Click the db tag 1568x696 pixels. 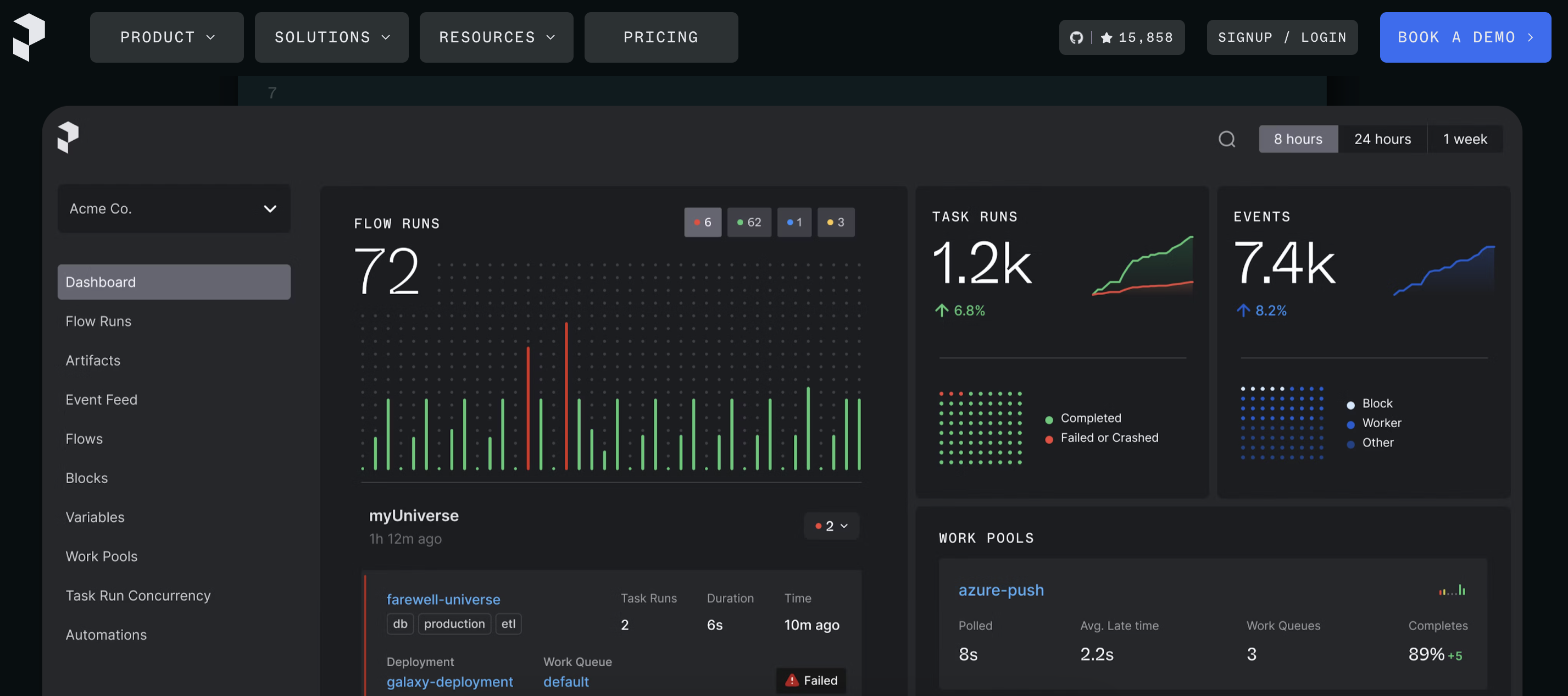pyautogui.click(x=400, y=624)
